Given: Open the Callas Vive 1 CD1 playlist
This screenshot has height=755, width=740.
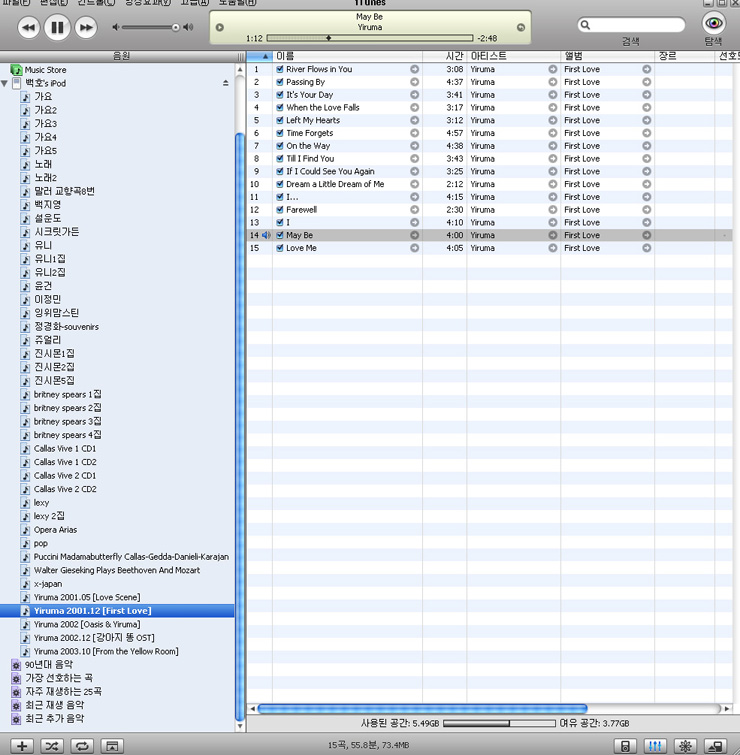Looking at the screenshot, I should coord(65,449).
